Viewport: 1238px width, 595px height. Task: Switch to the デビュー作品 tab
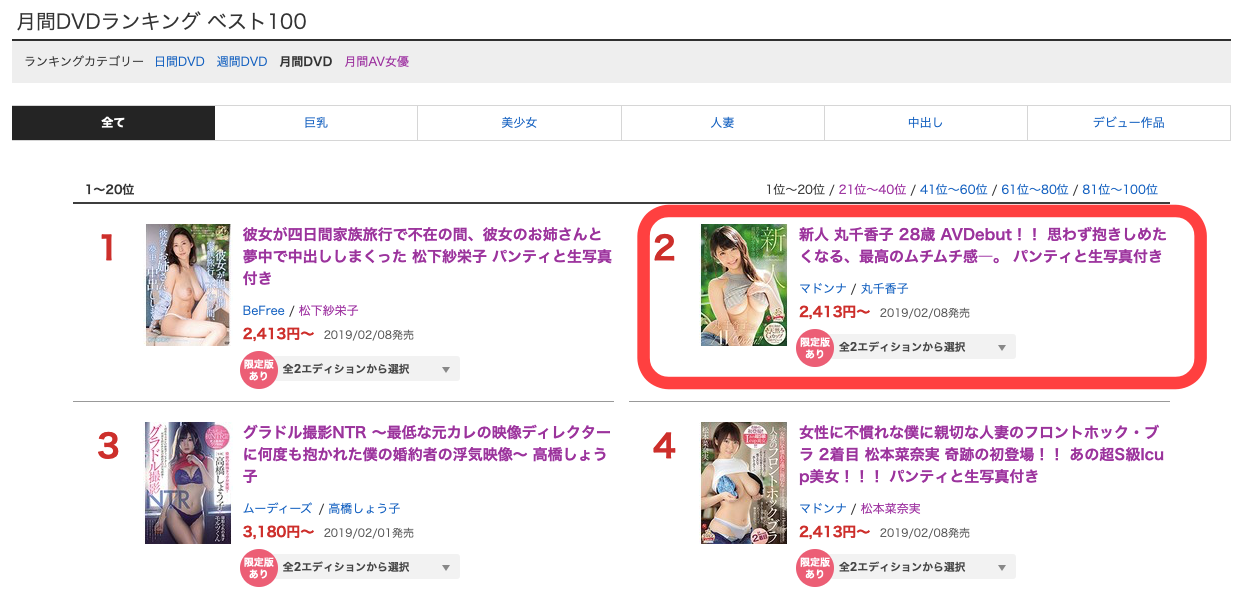(x=1128, y=123)
